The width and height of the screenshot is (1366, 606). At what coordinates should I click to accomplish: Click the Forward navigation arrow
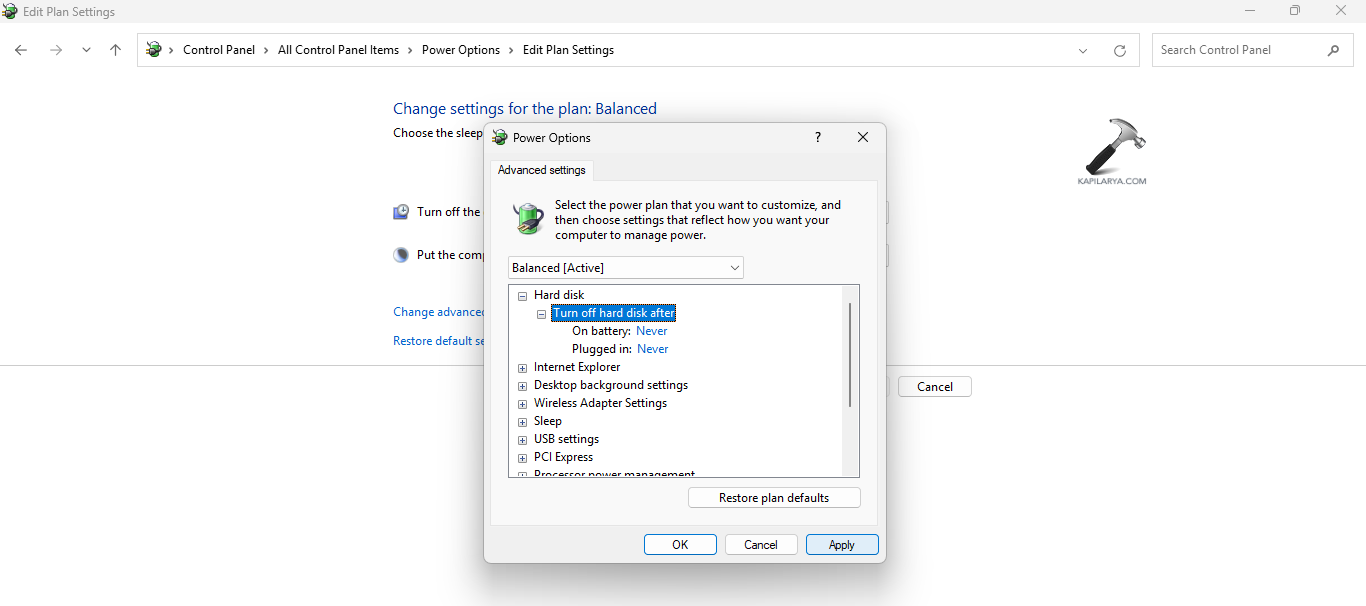[x=56, y=49]
